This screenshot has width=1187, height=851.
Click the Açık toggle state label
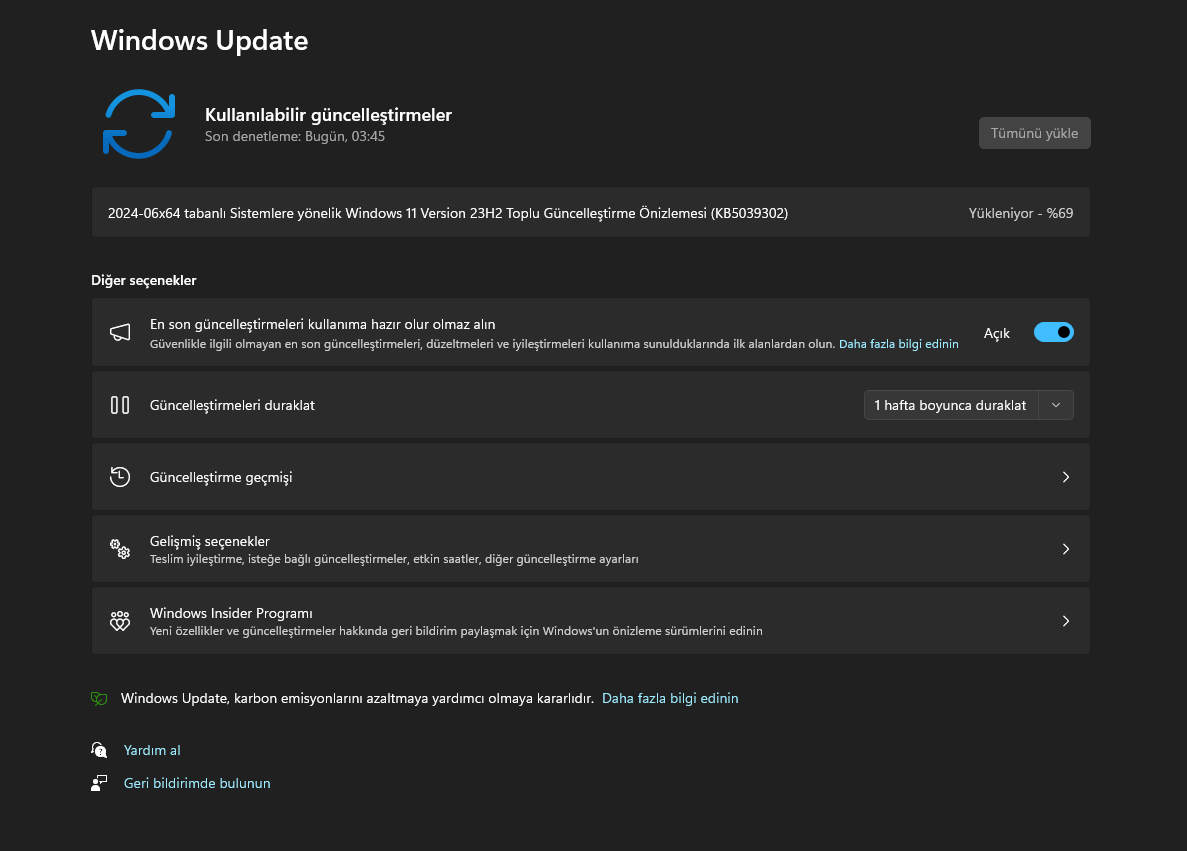996,333
